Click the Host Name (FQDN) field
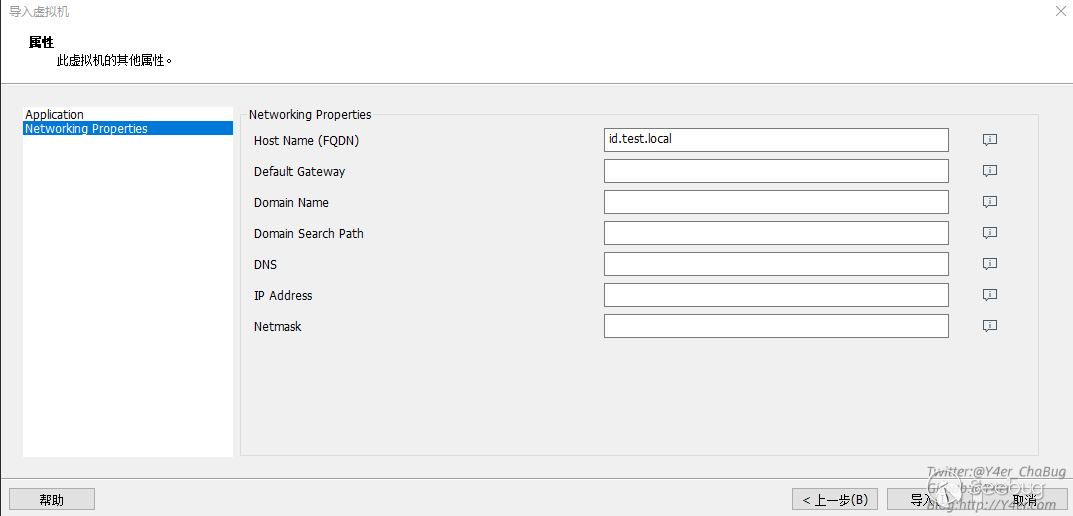This screenshot has width=1073, height=516. (776, 140)
